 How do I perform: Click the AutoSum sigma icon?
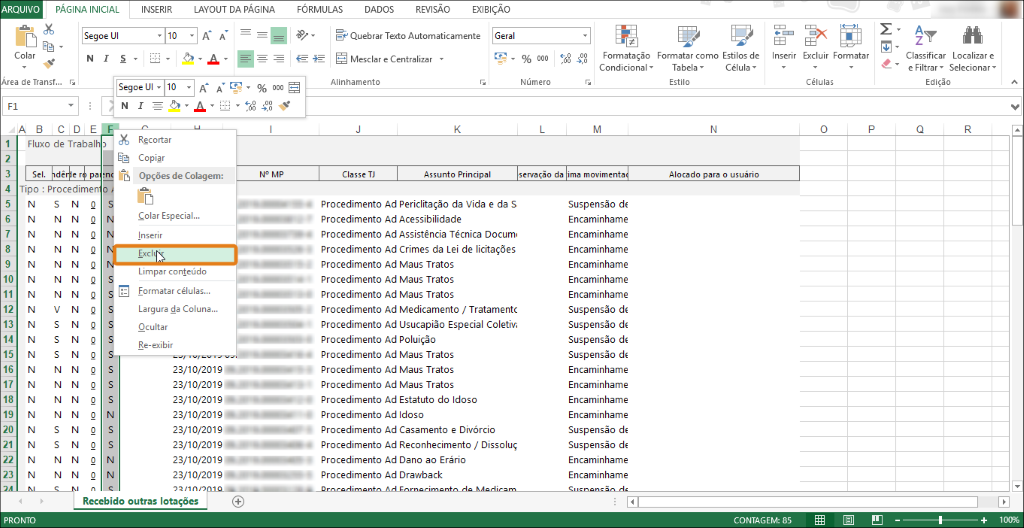pyautogui.click(x=886, y=29)
